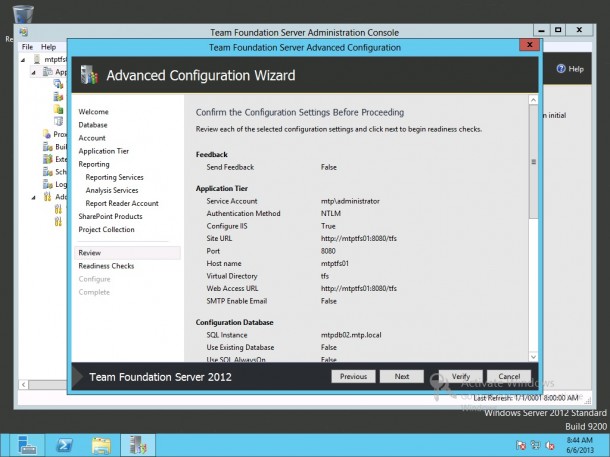Click the Extensions for SharePoint icon in the tree
This screenshot has width=610, height=457.
tap(47, 159)
